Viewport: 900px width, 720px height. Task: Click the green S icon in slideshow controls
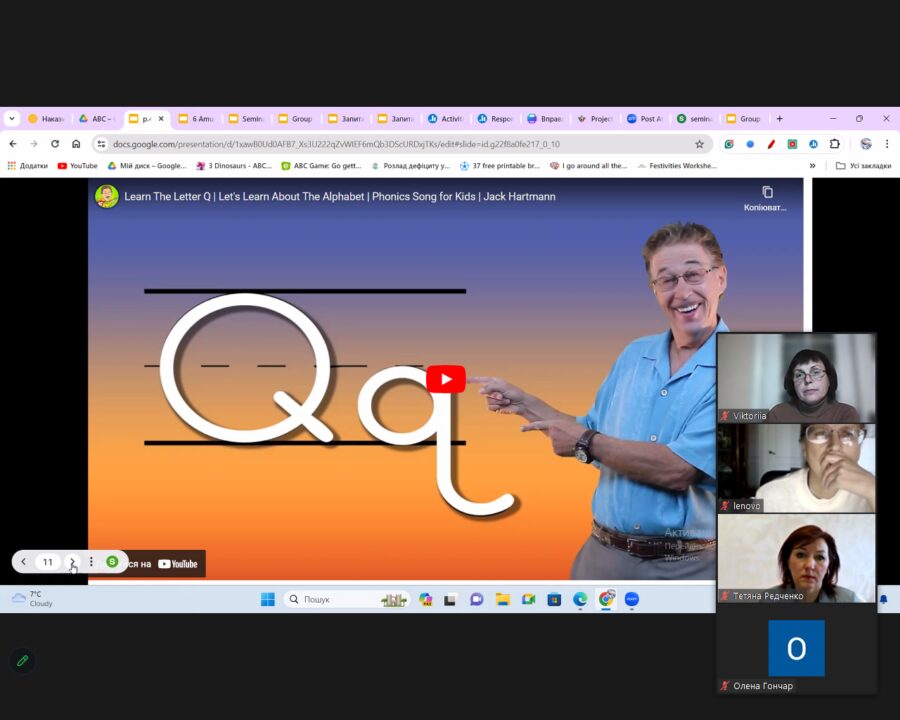click(112, 562)
